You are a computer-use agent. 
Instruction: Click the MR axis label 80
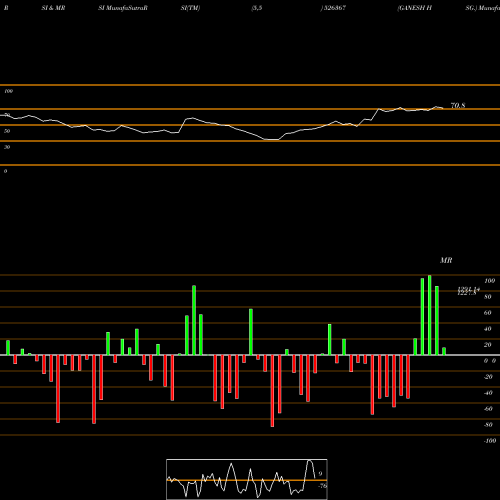pos(488,297)
